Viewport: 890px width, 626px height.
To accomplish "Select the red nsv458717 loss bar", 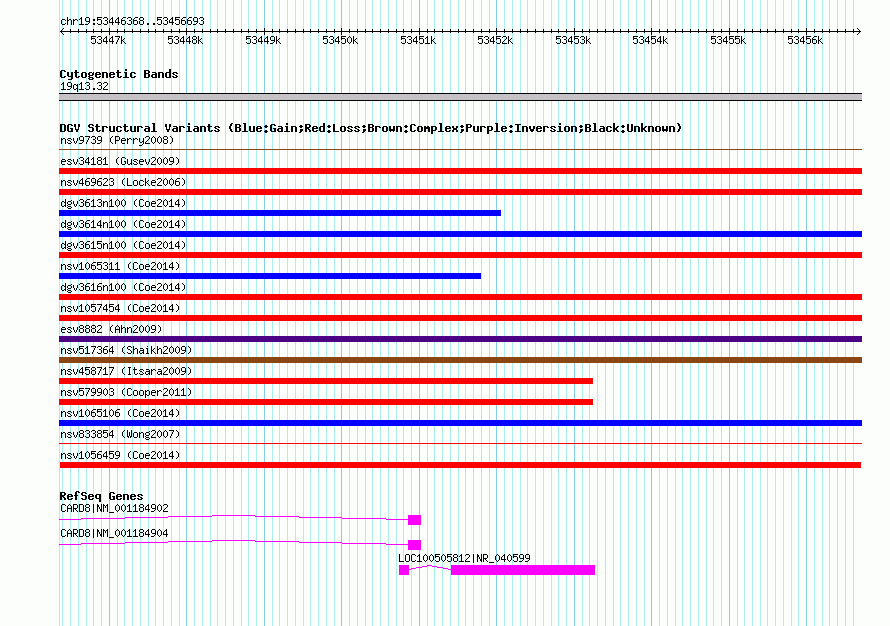I will (x=326, y=381).
